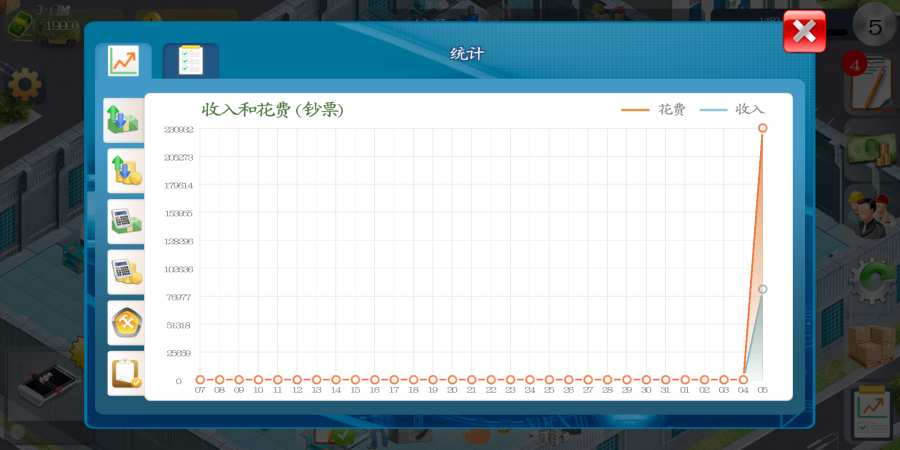Select the data point for date 04

(x=743, y=379)
